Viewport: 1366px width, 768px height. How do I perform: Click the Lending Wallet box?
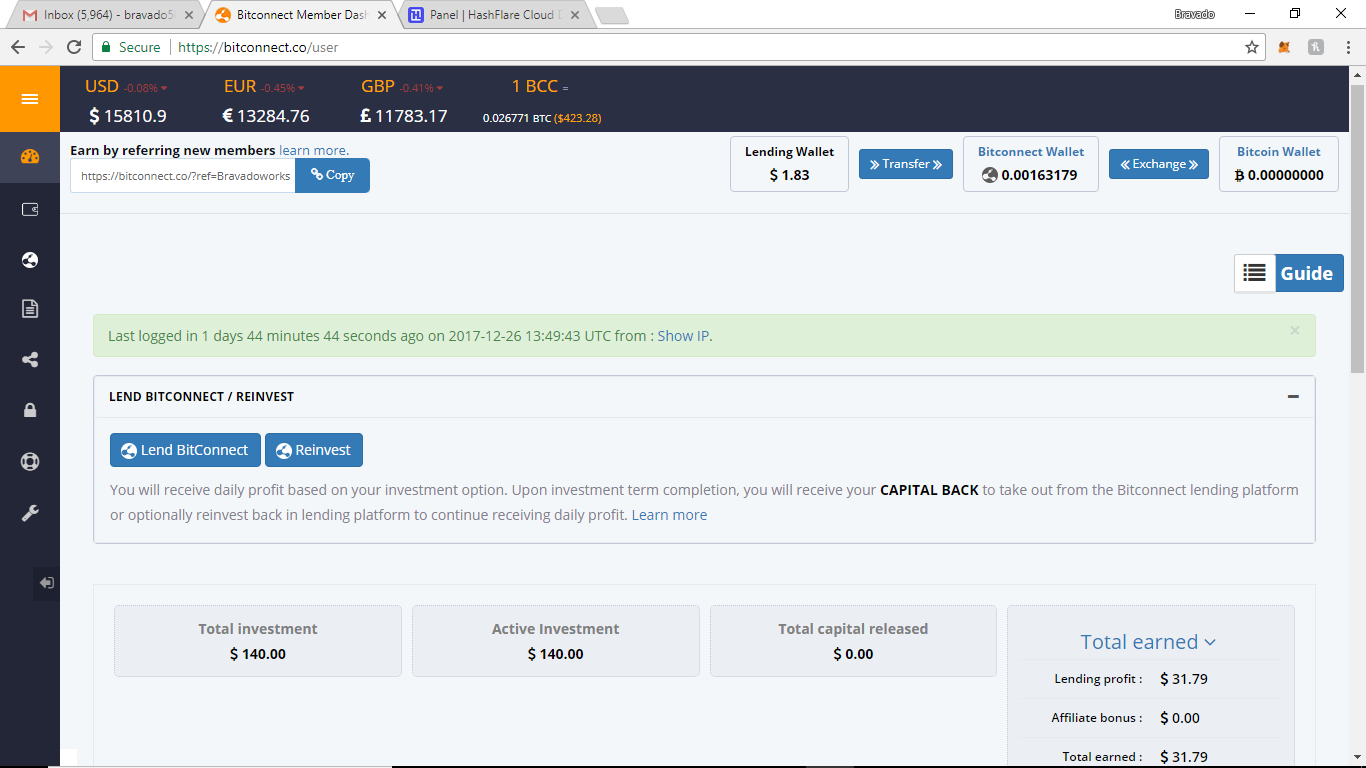click(x=790, y=164)
